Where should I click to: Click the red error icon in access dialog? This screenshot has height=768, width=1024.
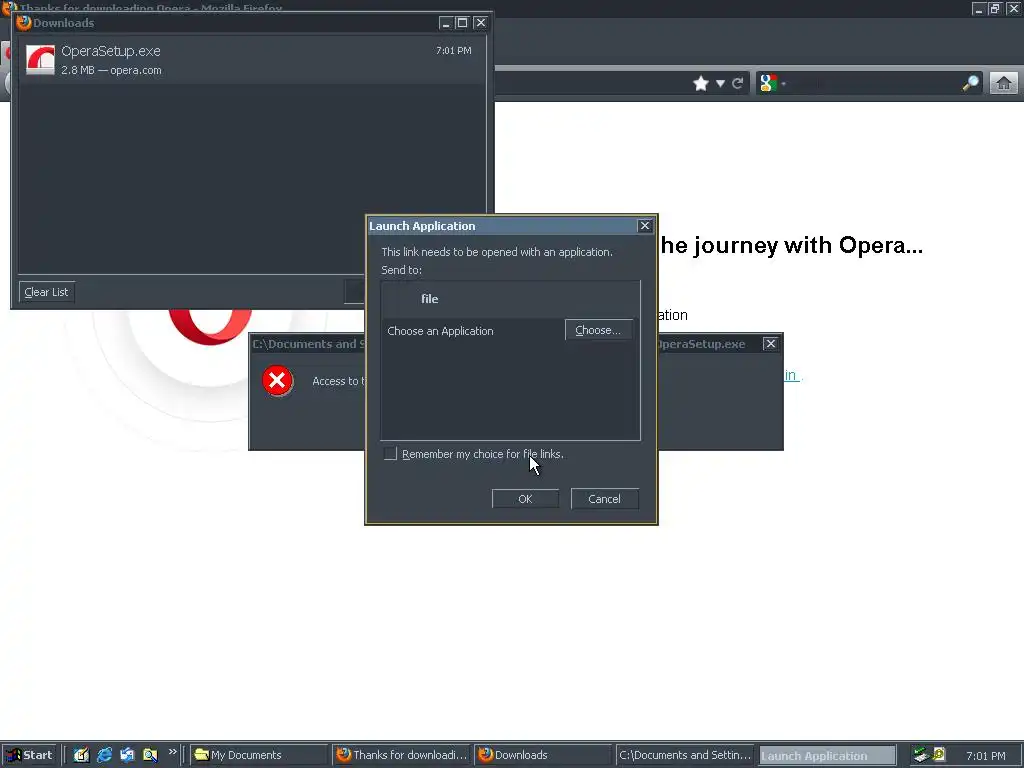point(278,381)
